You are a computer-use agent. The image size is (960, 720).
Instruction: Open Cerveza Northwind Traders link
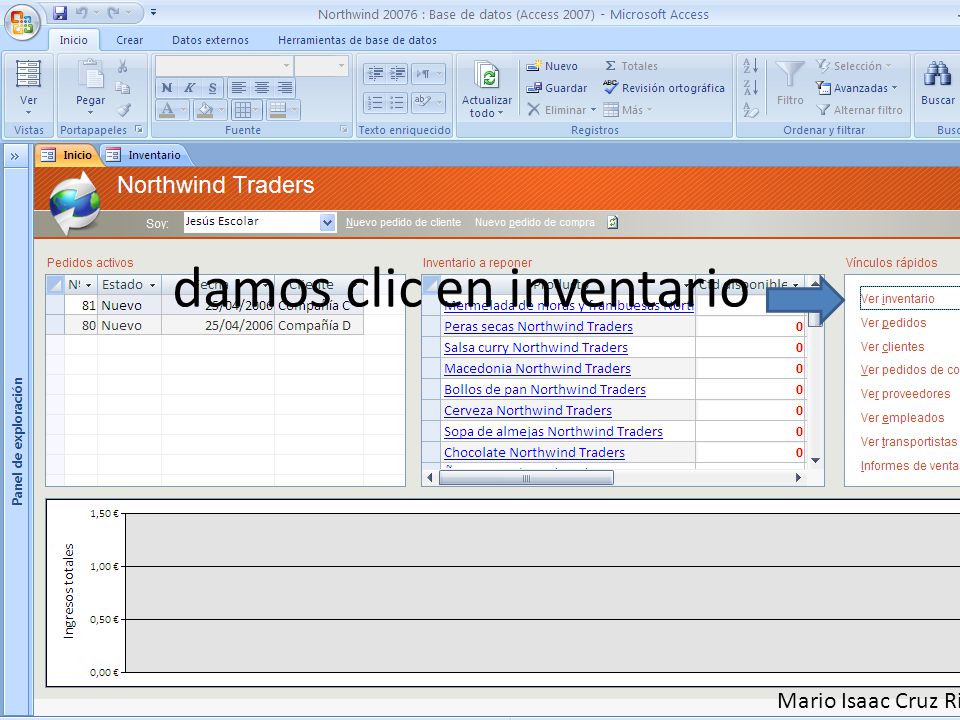coord(528,410)
